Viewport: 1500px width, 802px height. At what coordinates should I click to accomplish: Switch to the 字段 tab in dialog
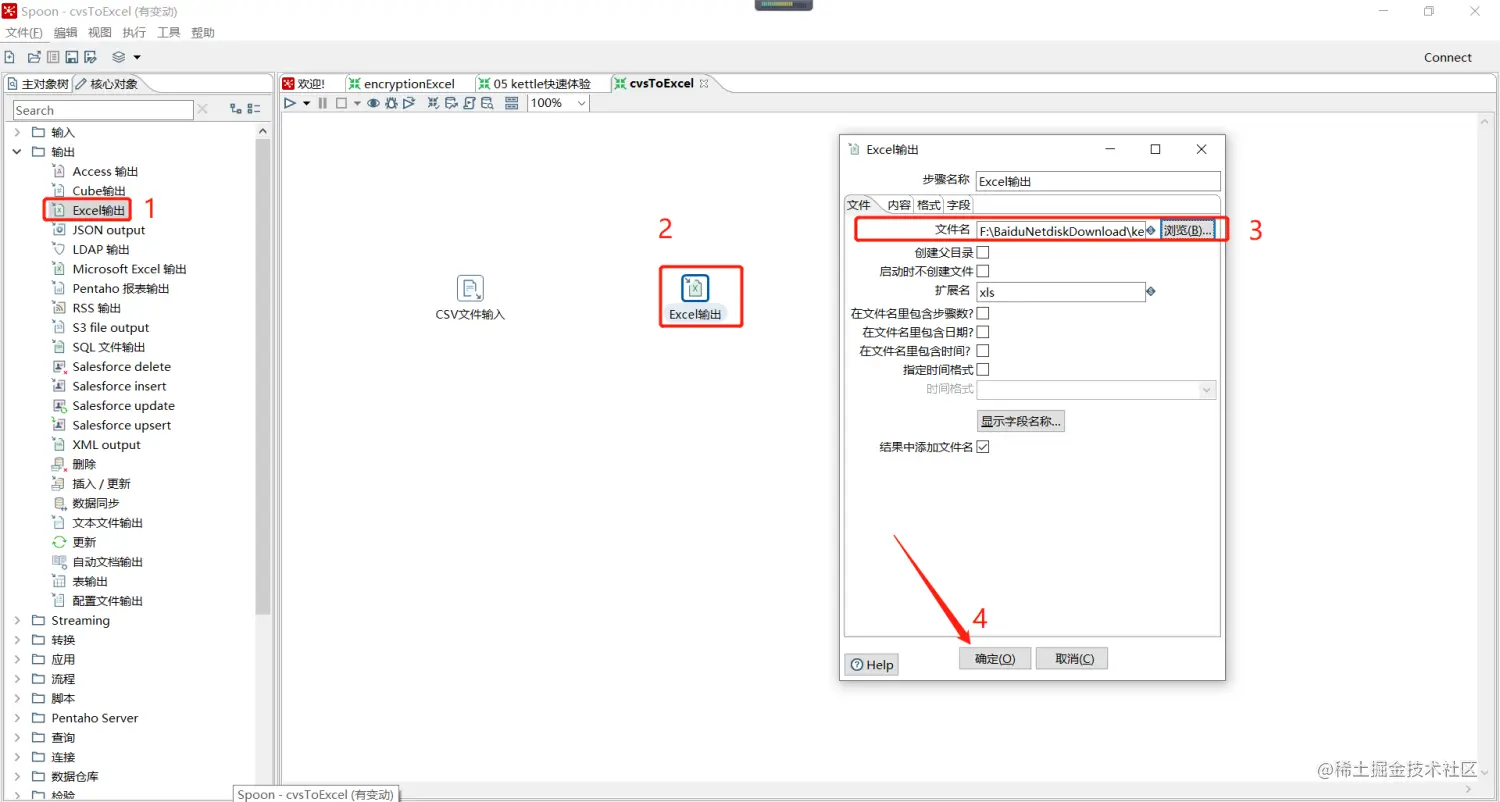click(x=959, y=205)
